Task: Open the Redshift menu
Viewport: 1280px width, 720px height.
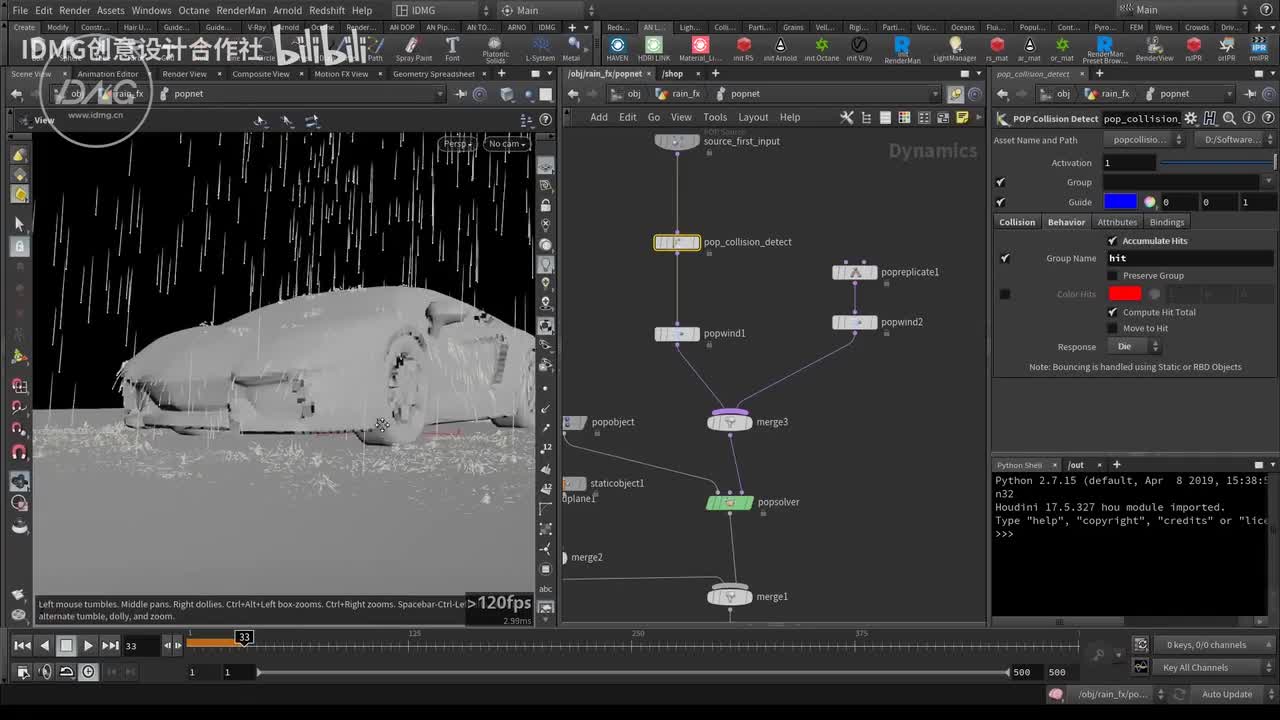Action: tap(327, 10)
